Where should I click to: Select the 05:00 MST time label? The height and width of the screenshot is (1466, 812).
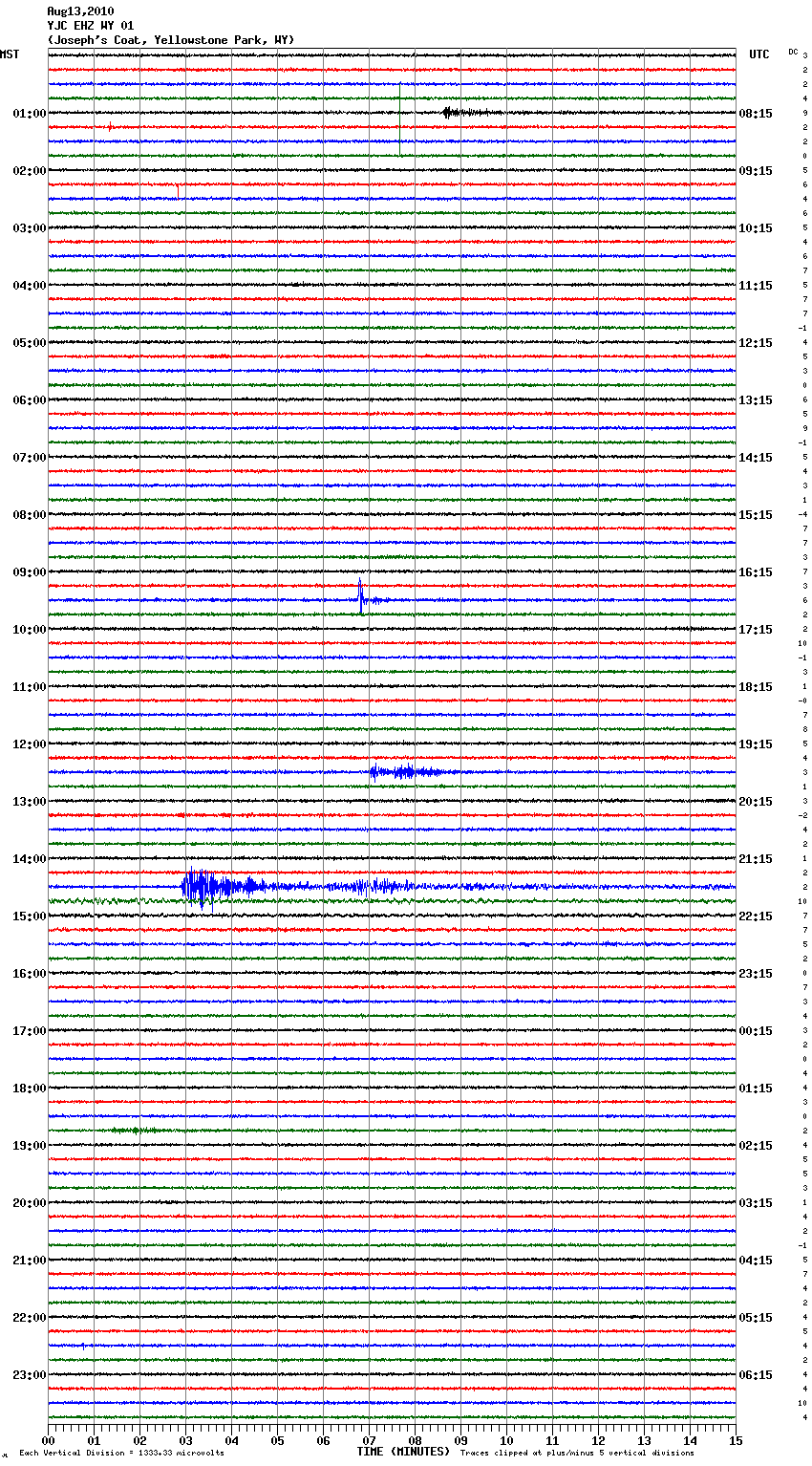pos(30,343)
